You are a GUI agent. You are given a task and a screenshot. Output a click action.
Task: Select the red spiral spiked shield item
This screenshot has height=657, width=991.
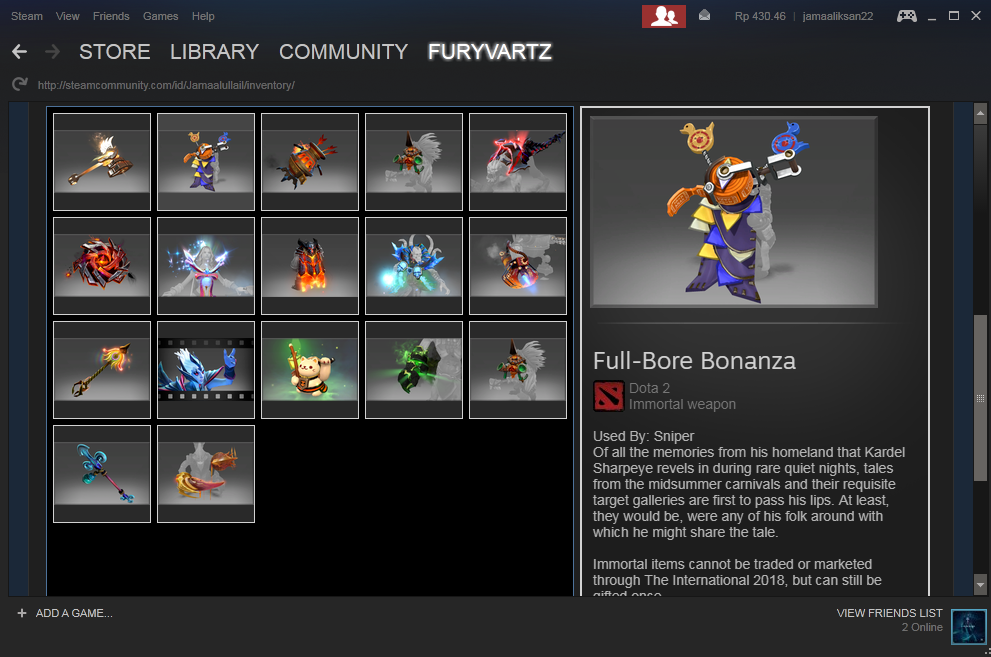[102, 266]
